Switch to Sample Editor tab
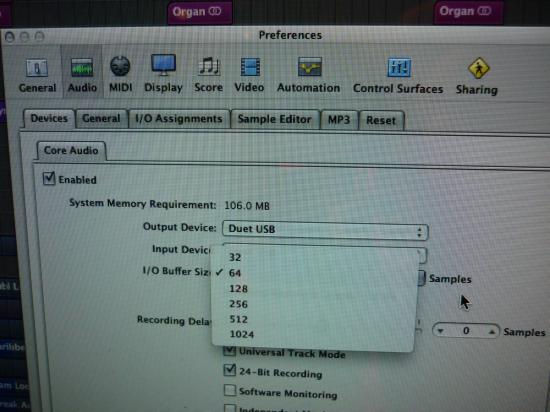Screen dimensions: 550x412 pos(275,120)
